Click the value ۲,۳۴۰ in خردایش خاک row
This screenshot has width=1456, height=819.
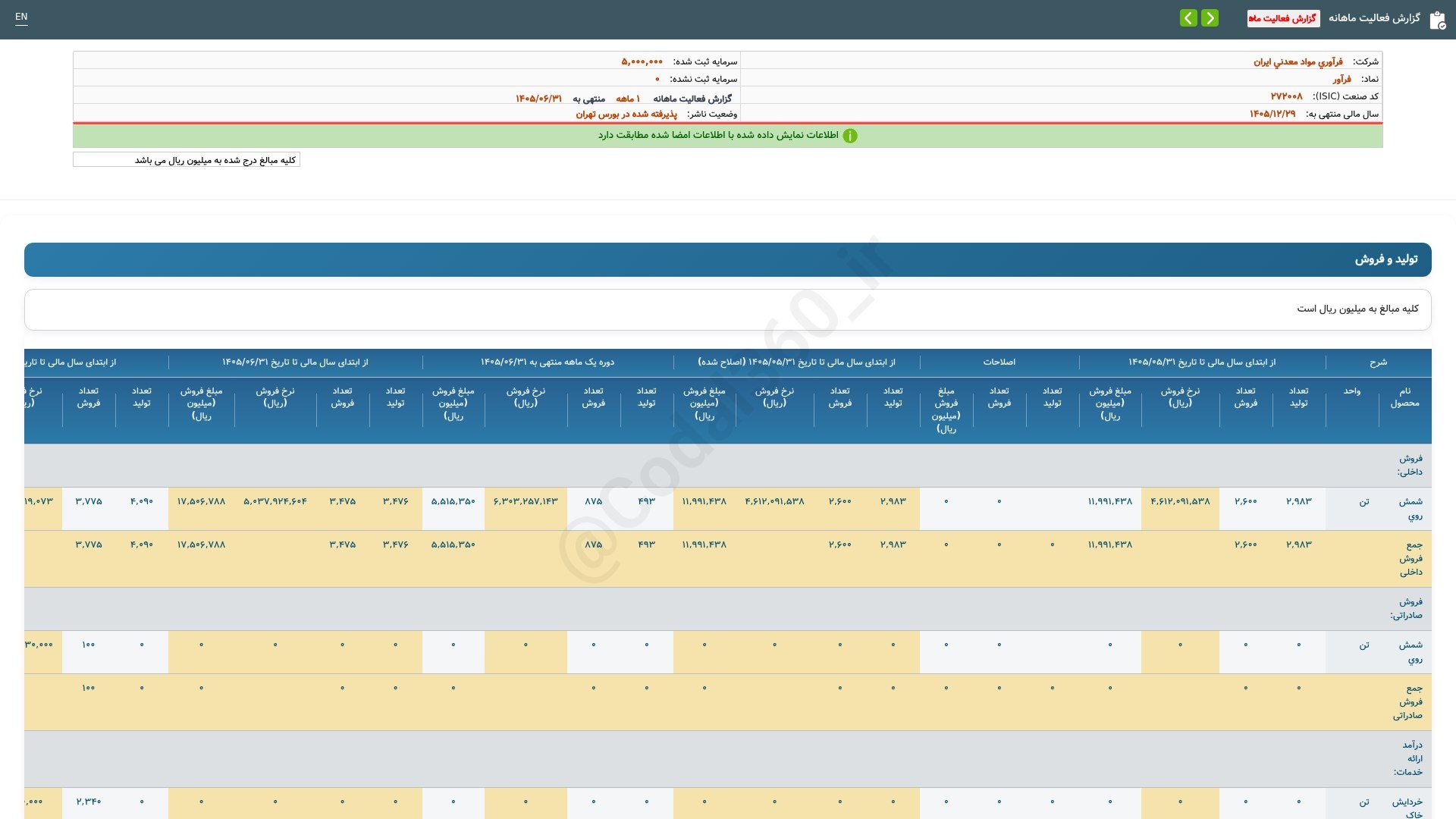tap(89, 801)
